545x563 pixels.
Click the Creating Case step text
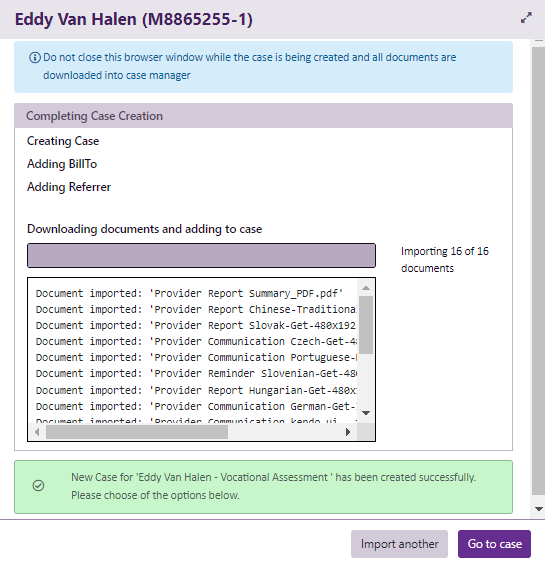tap(63, 141)
